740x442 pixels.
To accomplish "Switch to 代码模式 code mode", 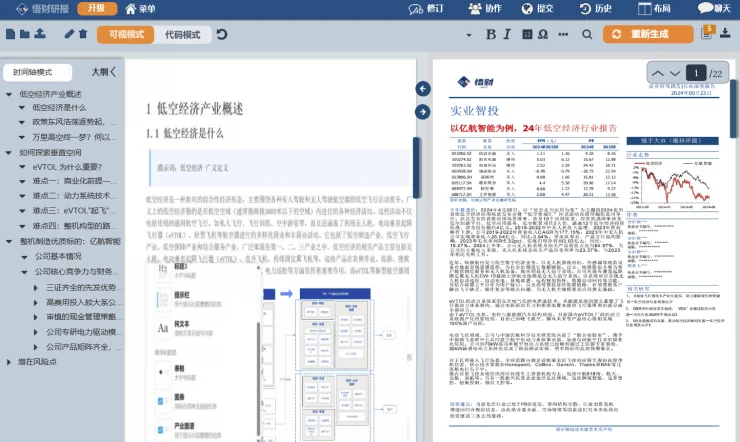I will tap(183, 34).
